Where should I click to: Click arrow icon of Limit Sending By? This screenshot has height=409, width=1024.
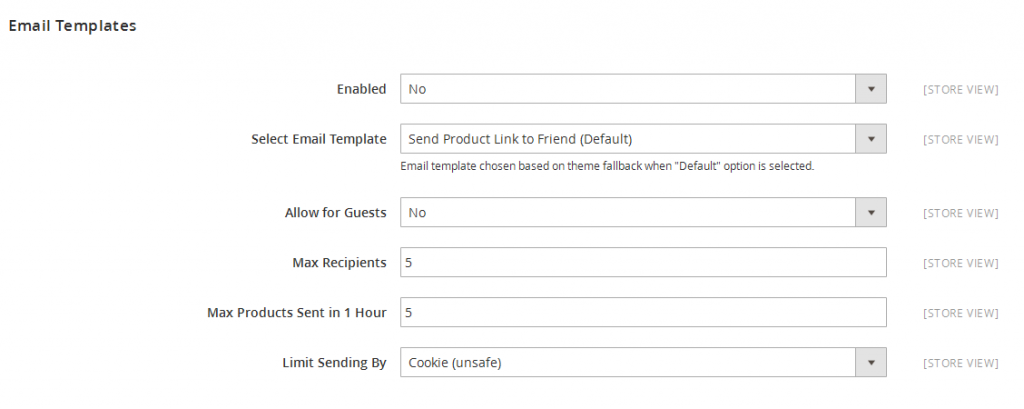click(x=871, y=363)
